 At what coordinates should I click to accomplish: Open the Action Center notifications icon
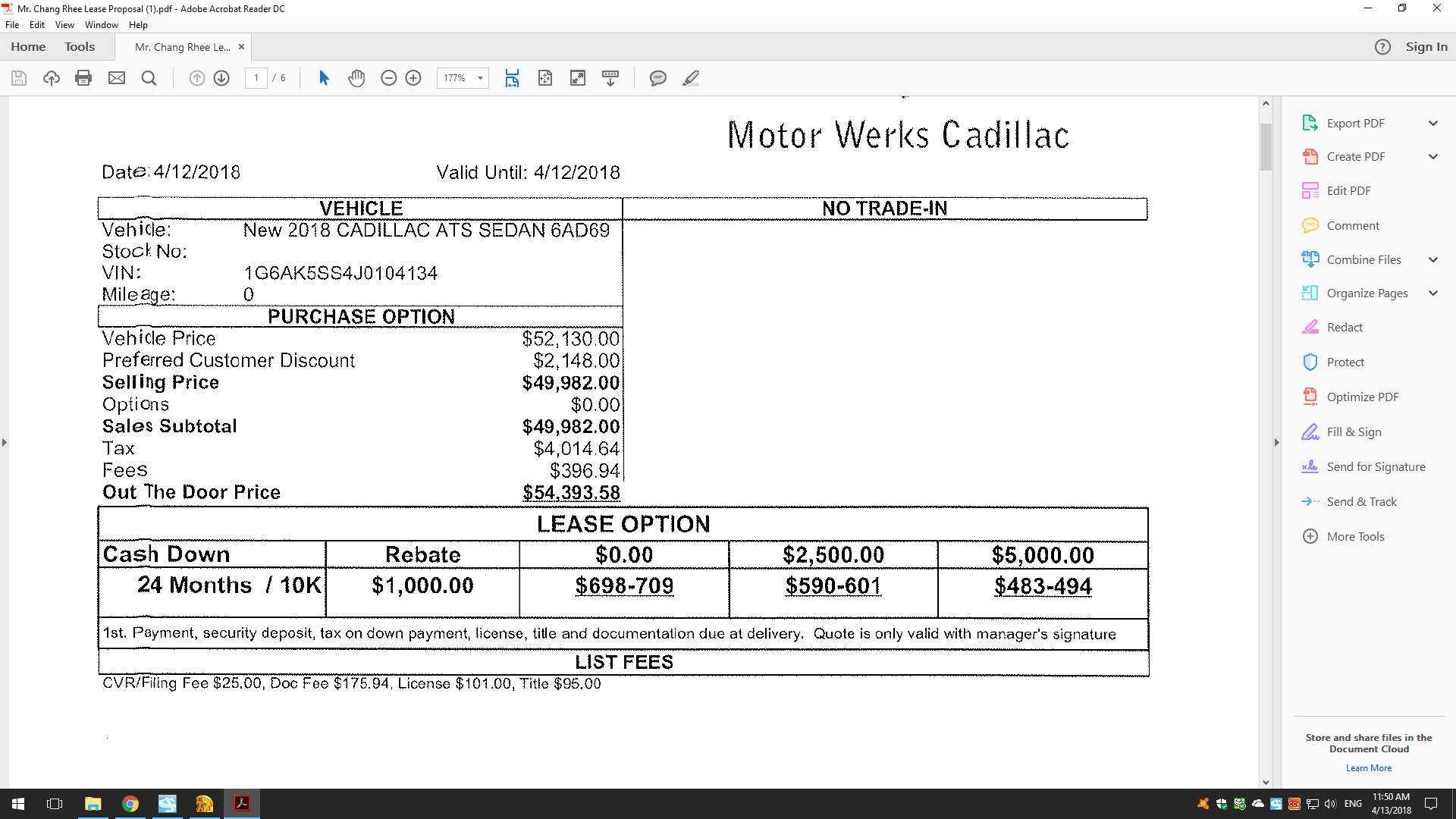pyautogui.click(x=1431, y=804)
